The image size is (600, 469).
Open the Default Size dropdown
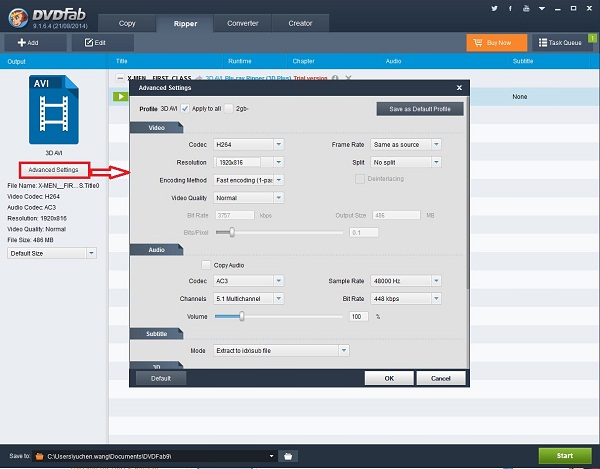(x=52, y=253)
